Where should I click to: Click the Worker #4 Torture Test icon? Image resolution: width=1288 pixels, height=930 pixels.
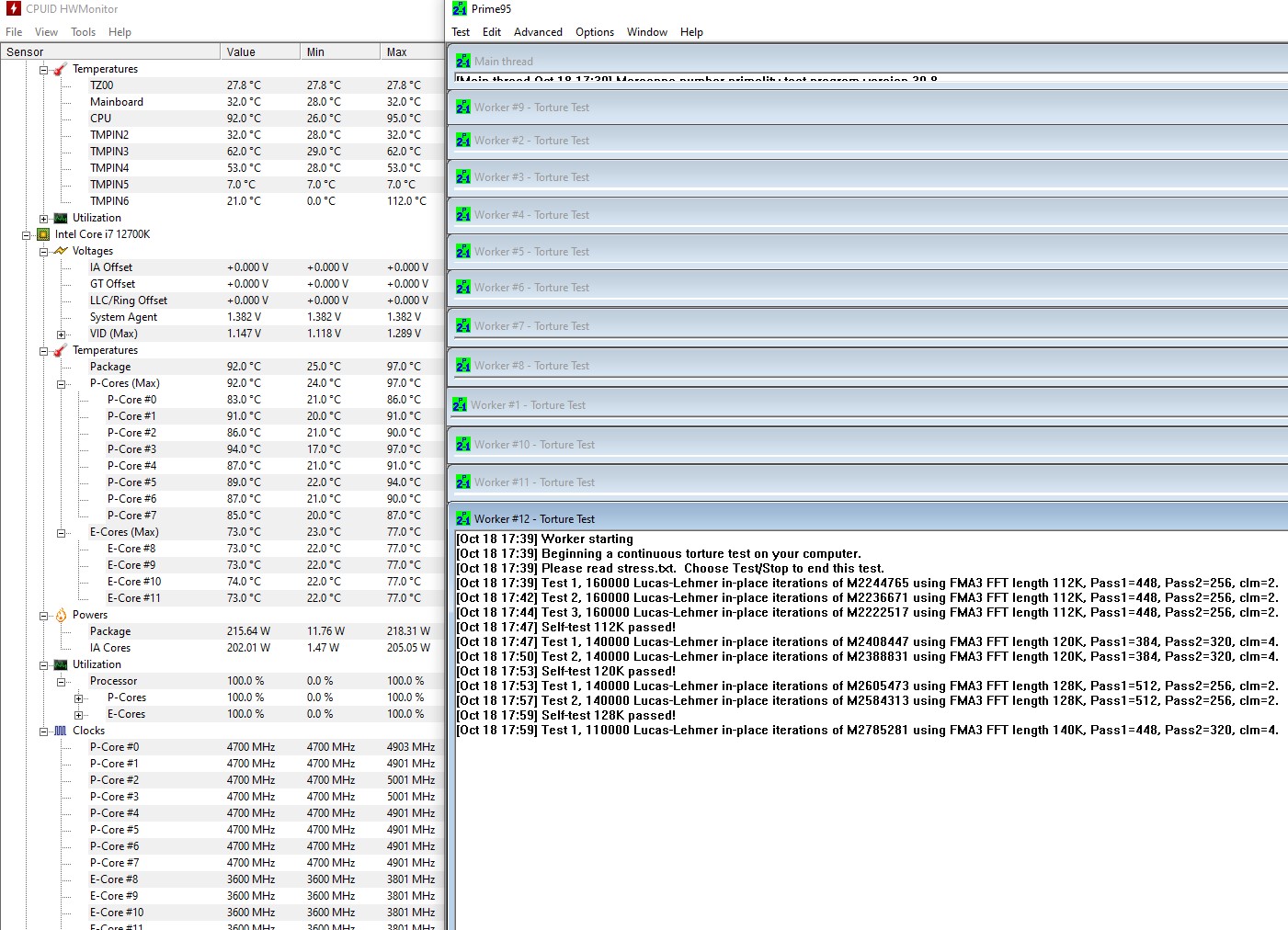(x=463, y=215)
